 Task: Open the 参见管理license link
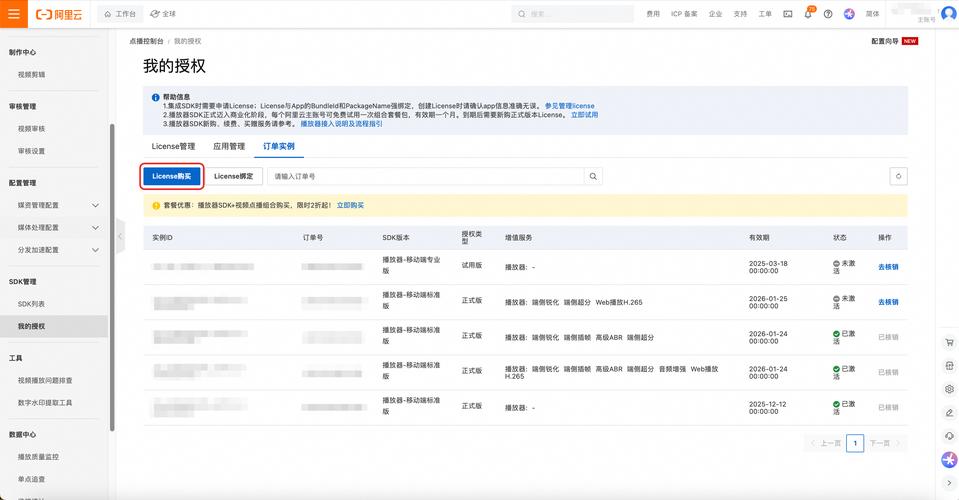point(569,106)
